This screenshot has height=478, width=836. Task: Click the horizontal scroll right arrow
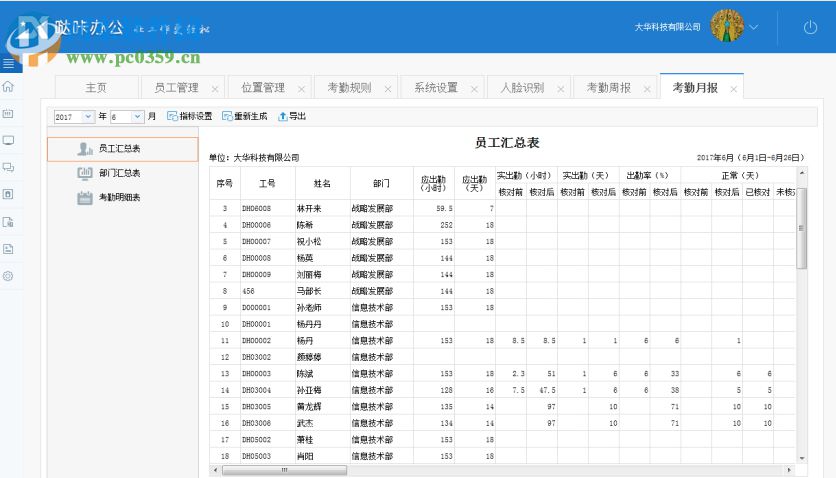tap(789, 470)
